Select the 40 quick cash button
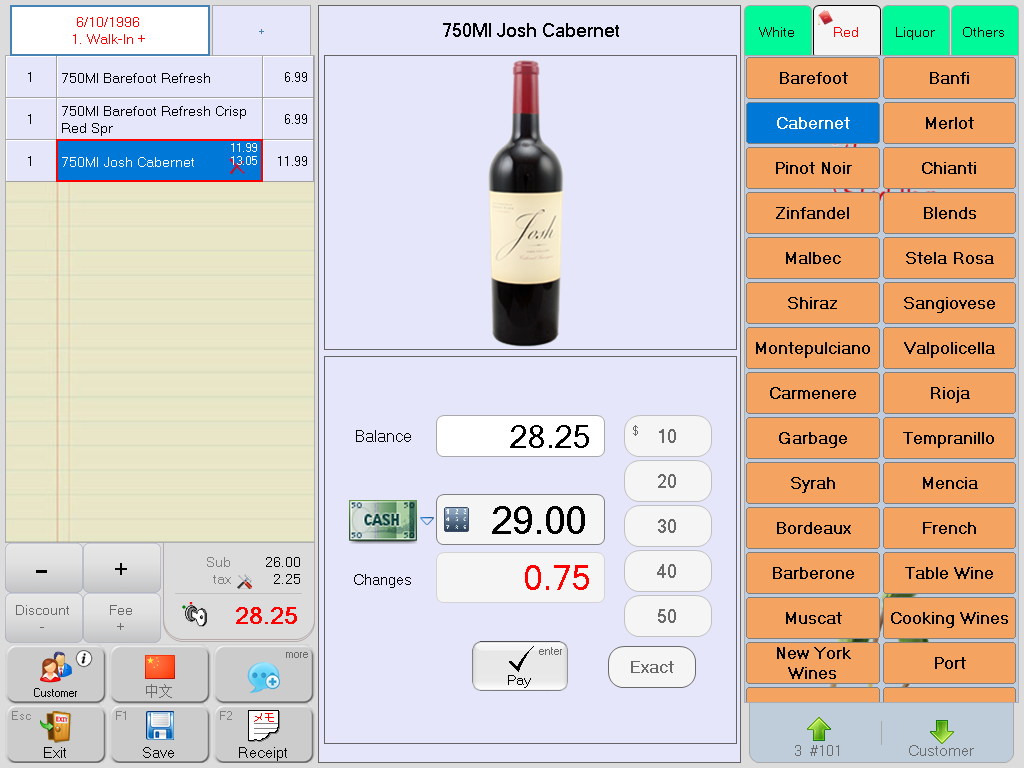 pos(667,571)
